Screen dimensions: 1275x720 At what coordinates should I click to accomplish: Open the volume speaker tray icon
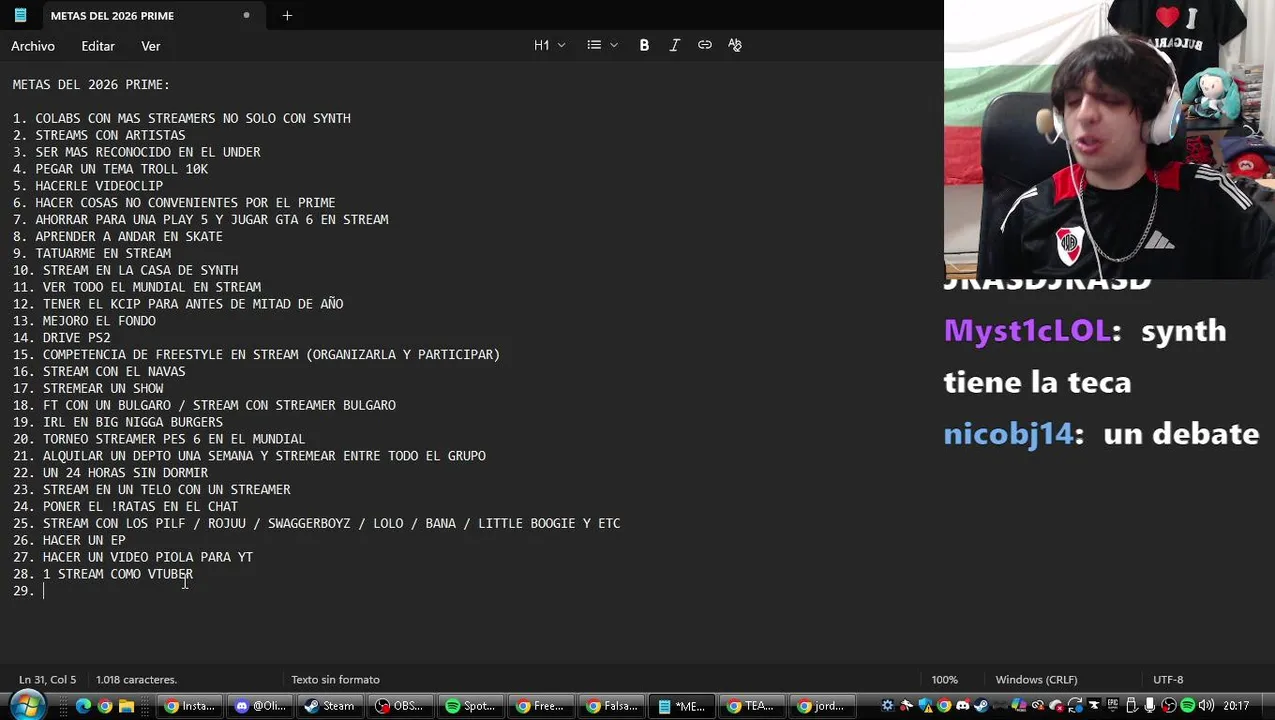pos(1207,705)
